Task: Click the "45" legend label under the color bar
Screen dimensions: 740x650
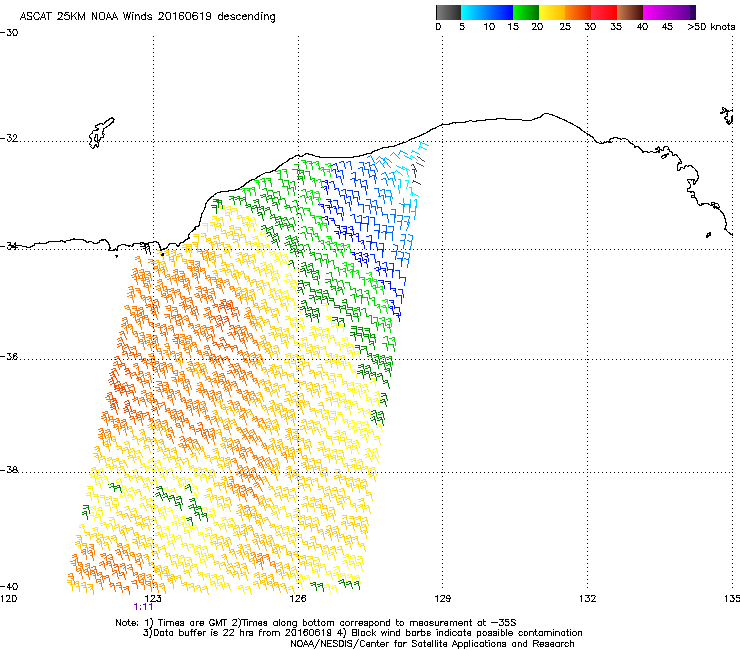Action: coord(667,27)
